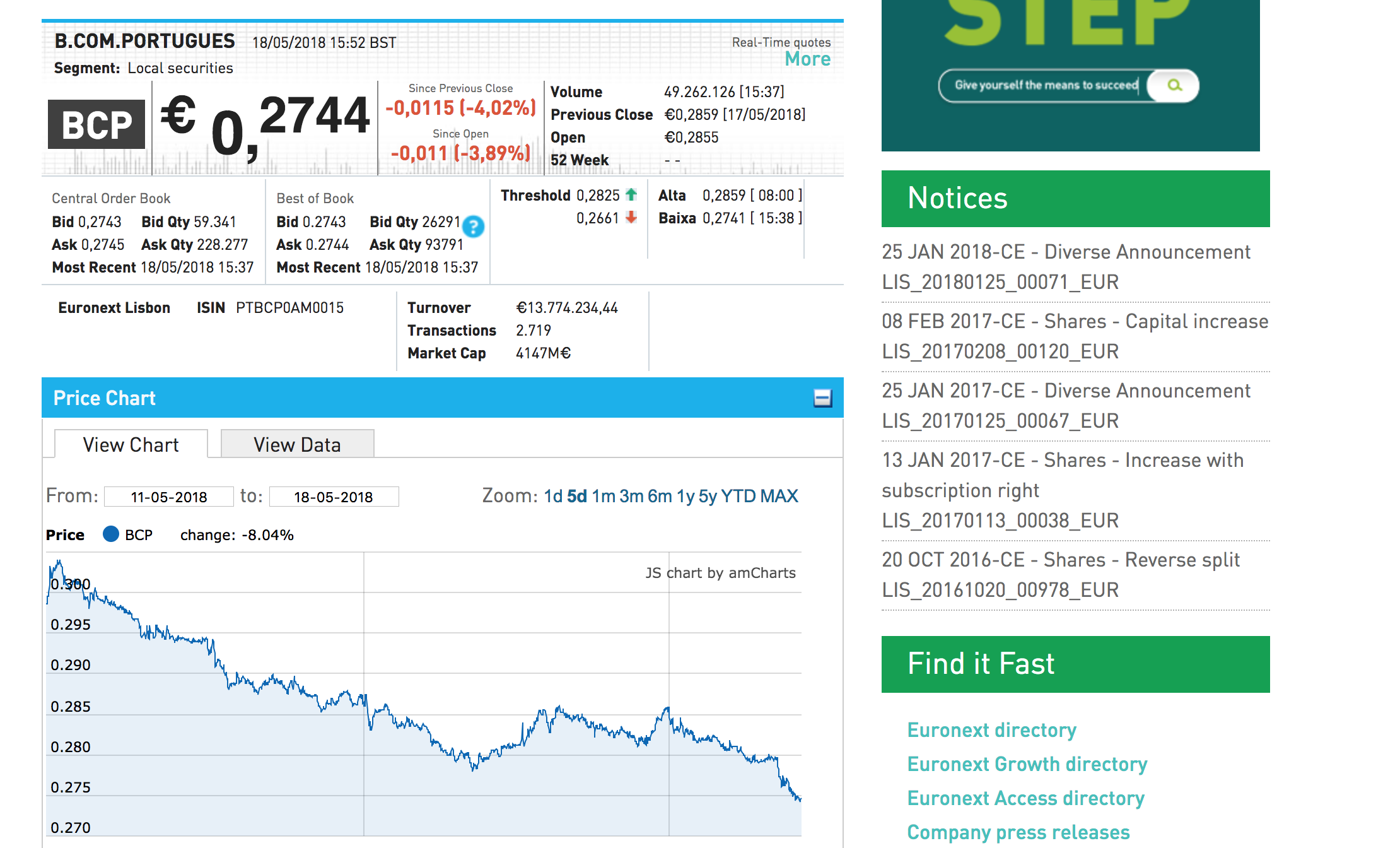Screen dimensions: 1400x848
Task: Click the to date field
Action: (334, 497)
